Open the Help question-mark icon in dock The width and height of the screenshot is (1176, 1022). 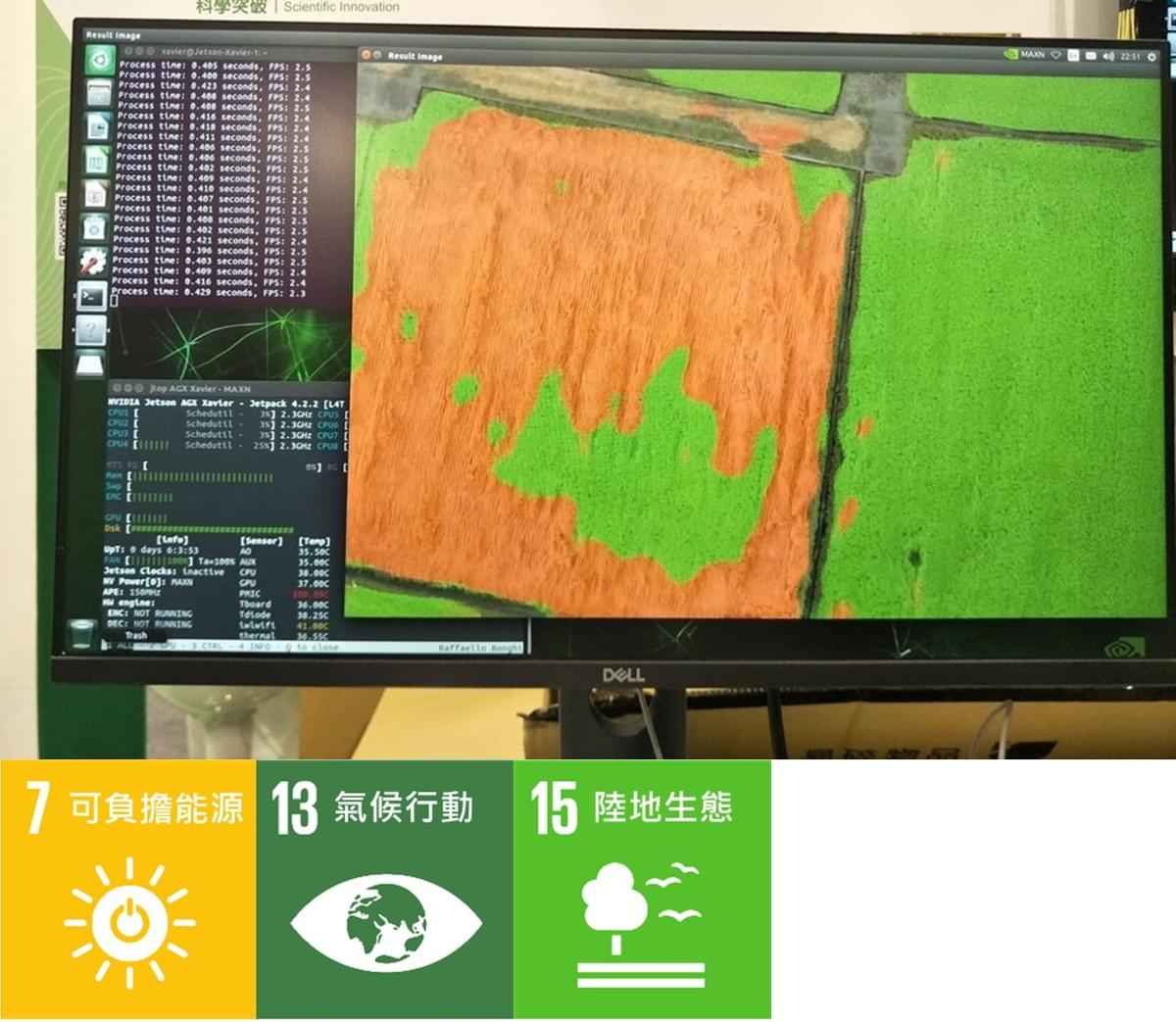click(91, 330)
